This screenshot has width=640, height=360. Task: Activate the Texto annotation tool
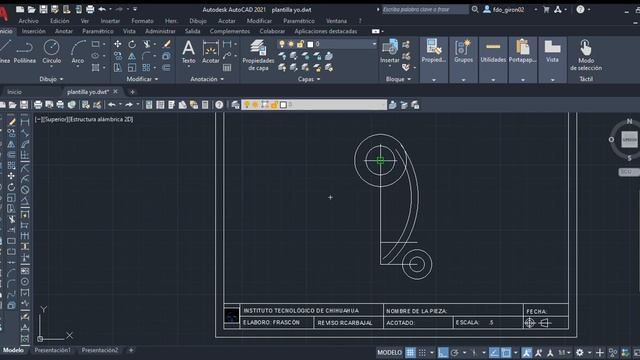188,52
